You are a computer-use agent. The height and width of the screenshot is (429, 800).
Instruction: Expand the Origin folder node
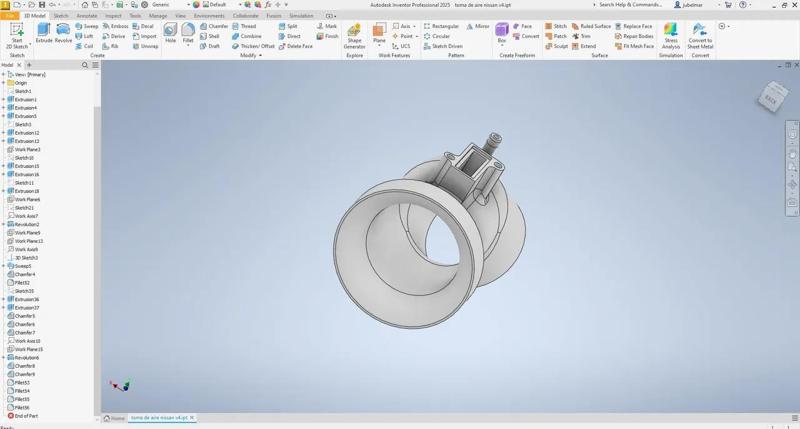(x=4, y=83)
